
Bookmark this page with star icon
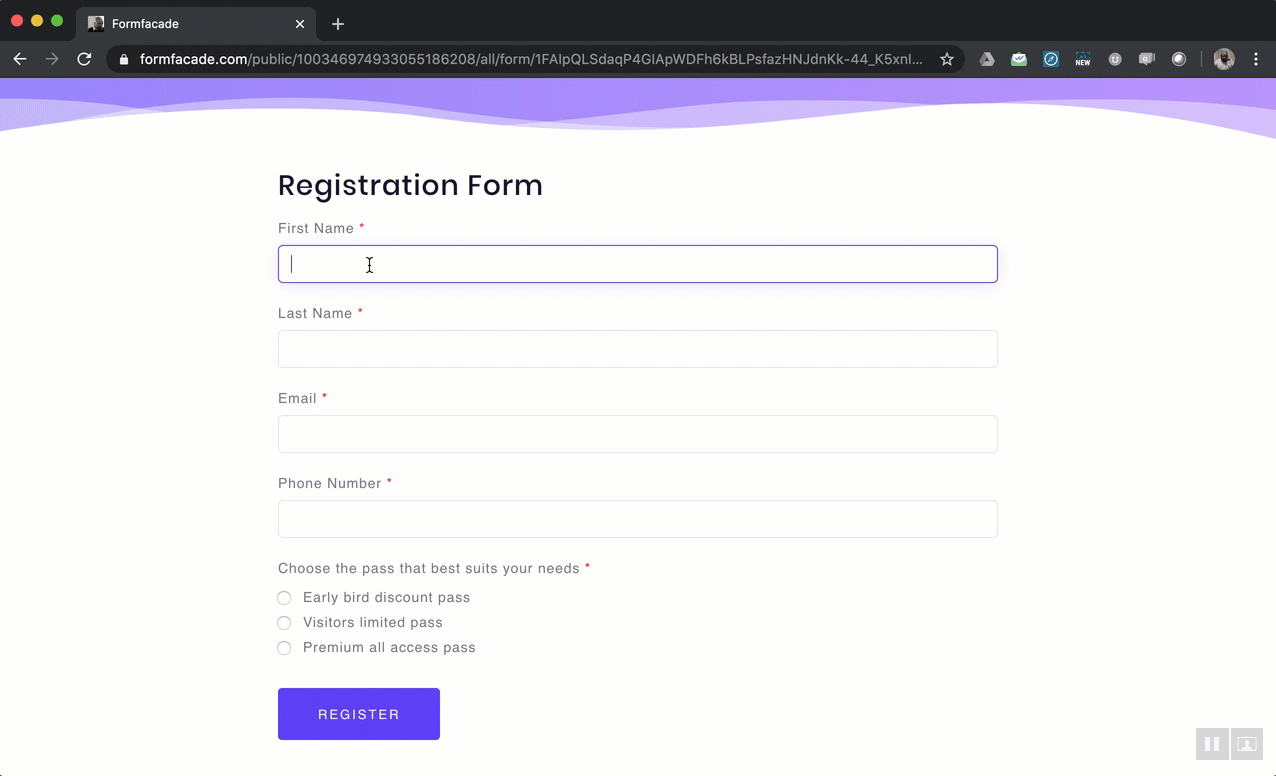pyautogui.click(x=946, y=59)
